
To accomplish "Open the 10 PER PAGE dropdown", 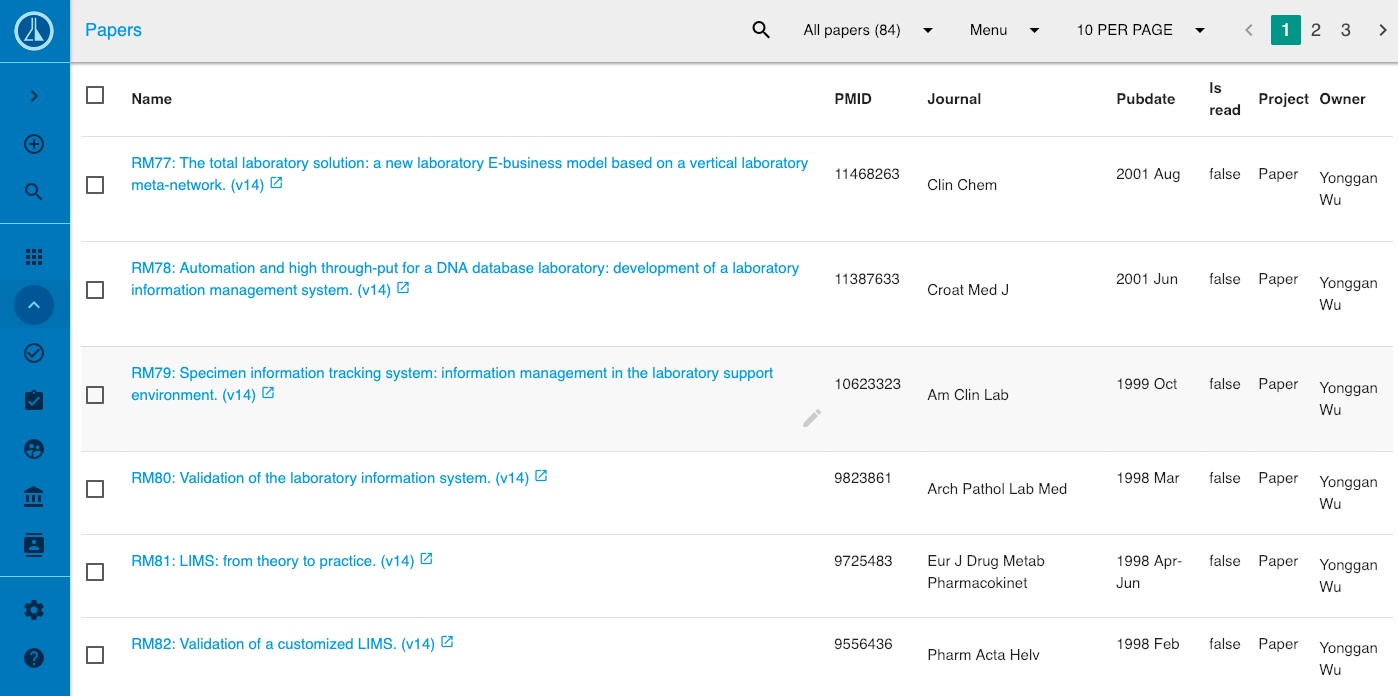I will click(1140, 30).
